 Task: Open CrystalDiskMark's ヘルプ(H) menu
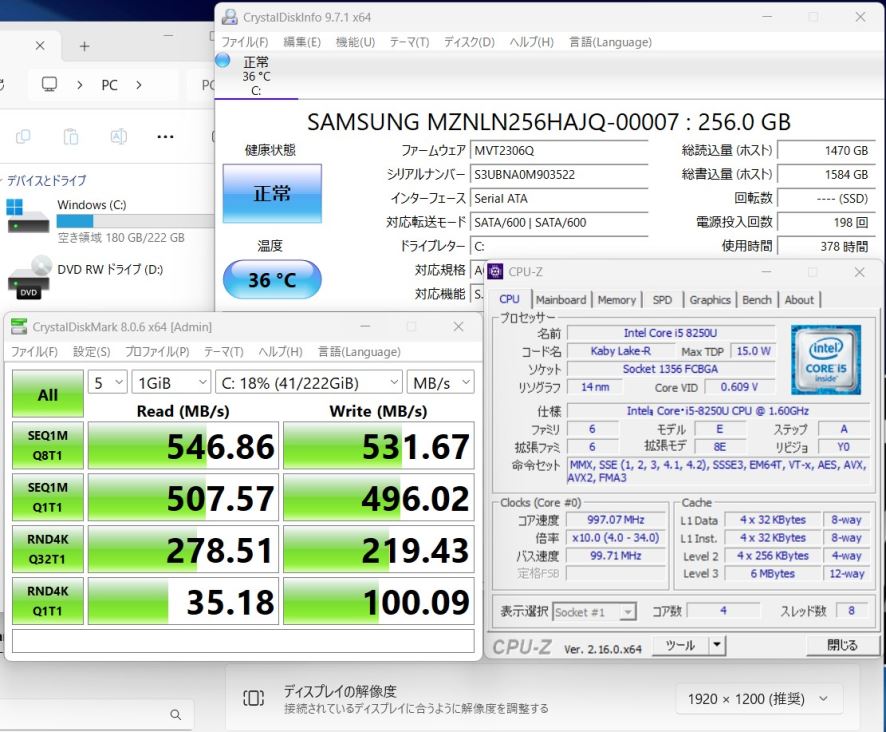pos(280,352)
